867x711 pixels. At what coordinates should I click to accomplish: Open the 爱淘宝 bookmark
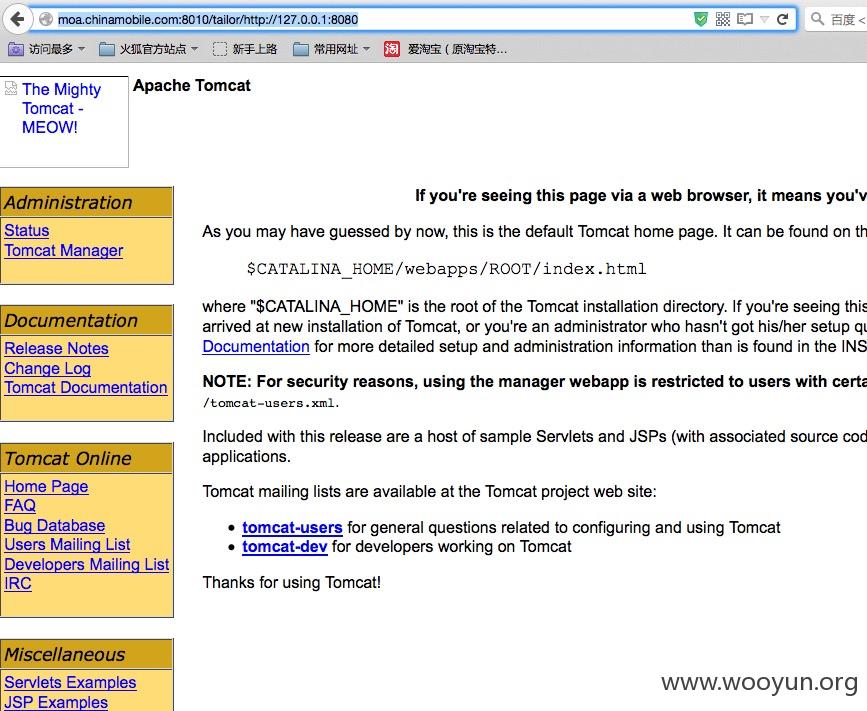[x=445, y=49]
